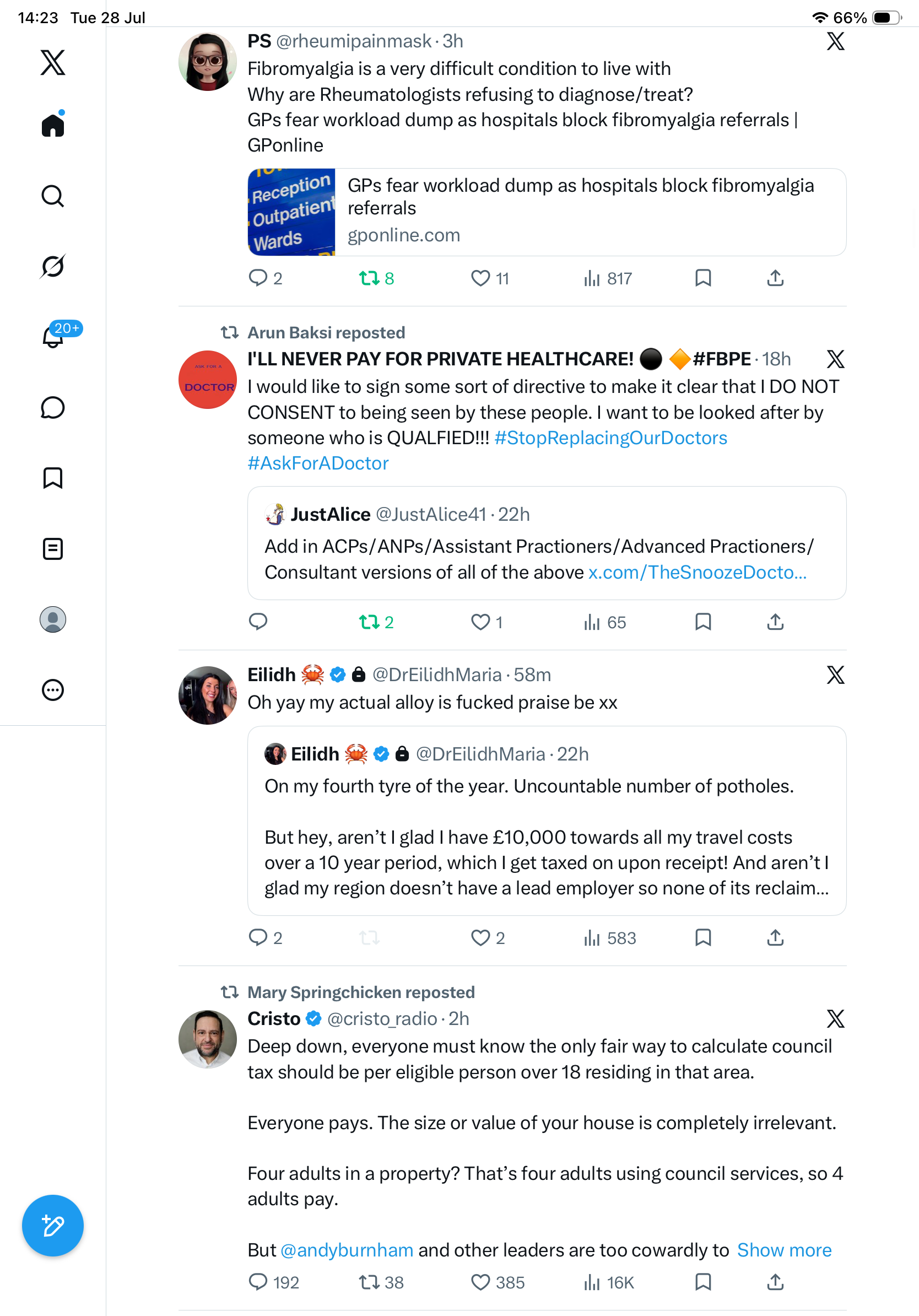Open Bookmarks icon in the sidebar

pos(53,478)
